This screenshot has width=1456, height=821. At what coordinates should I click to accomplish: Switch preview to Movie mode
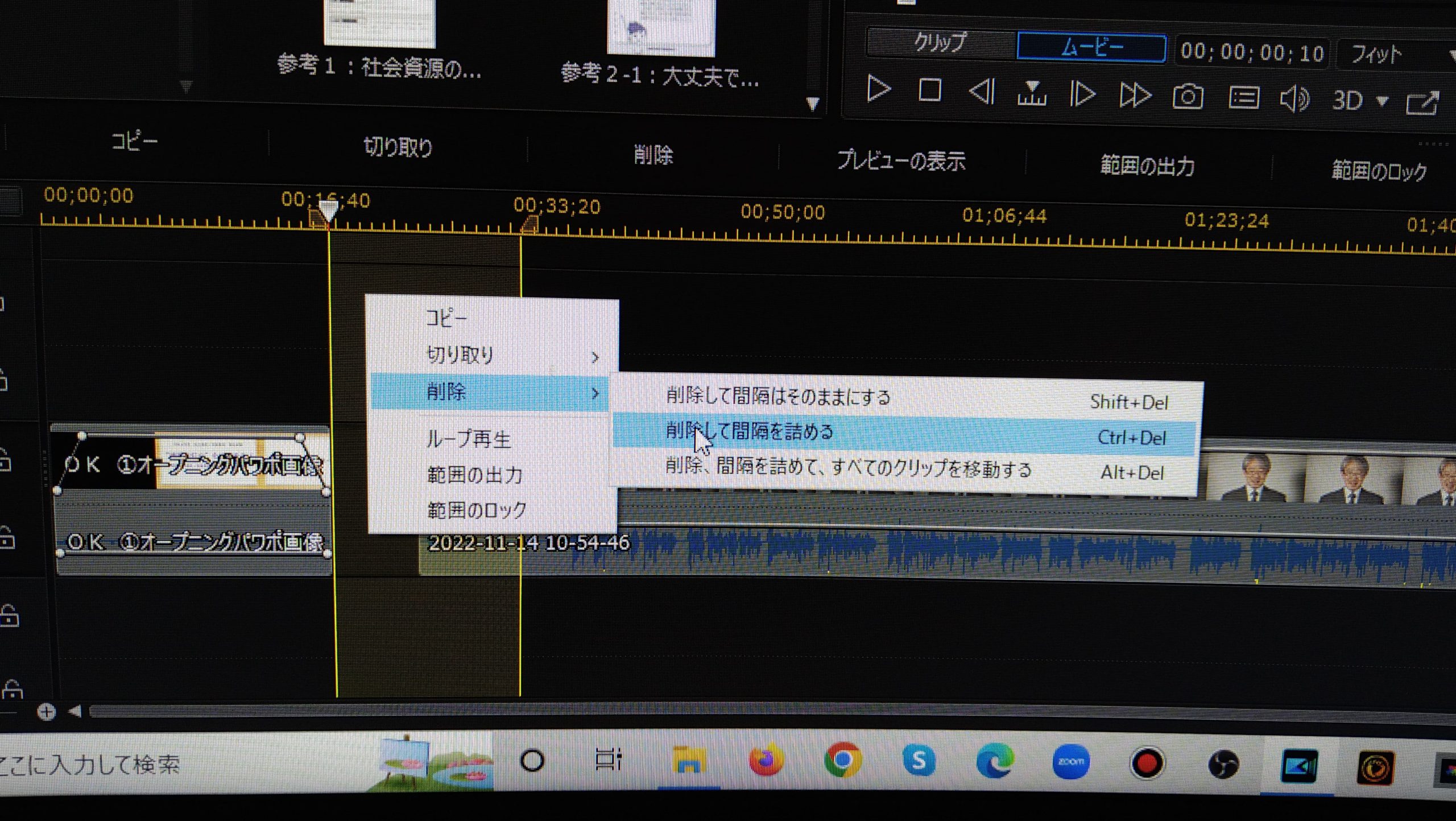[1091, 47]
